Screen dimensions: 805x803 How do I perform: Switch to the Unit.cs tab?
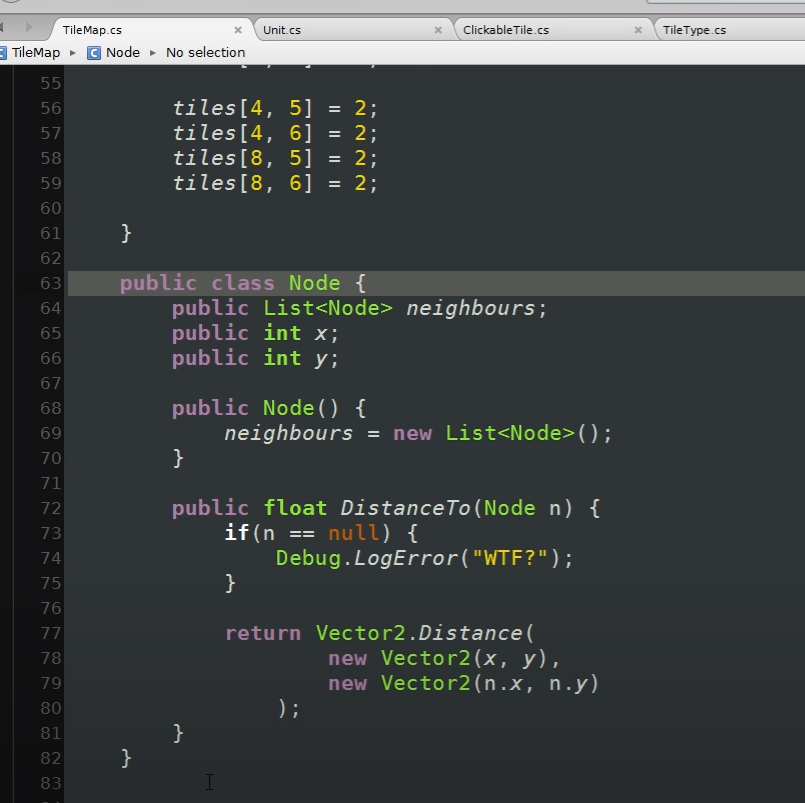coord(282,30)
